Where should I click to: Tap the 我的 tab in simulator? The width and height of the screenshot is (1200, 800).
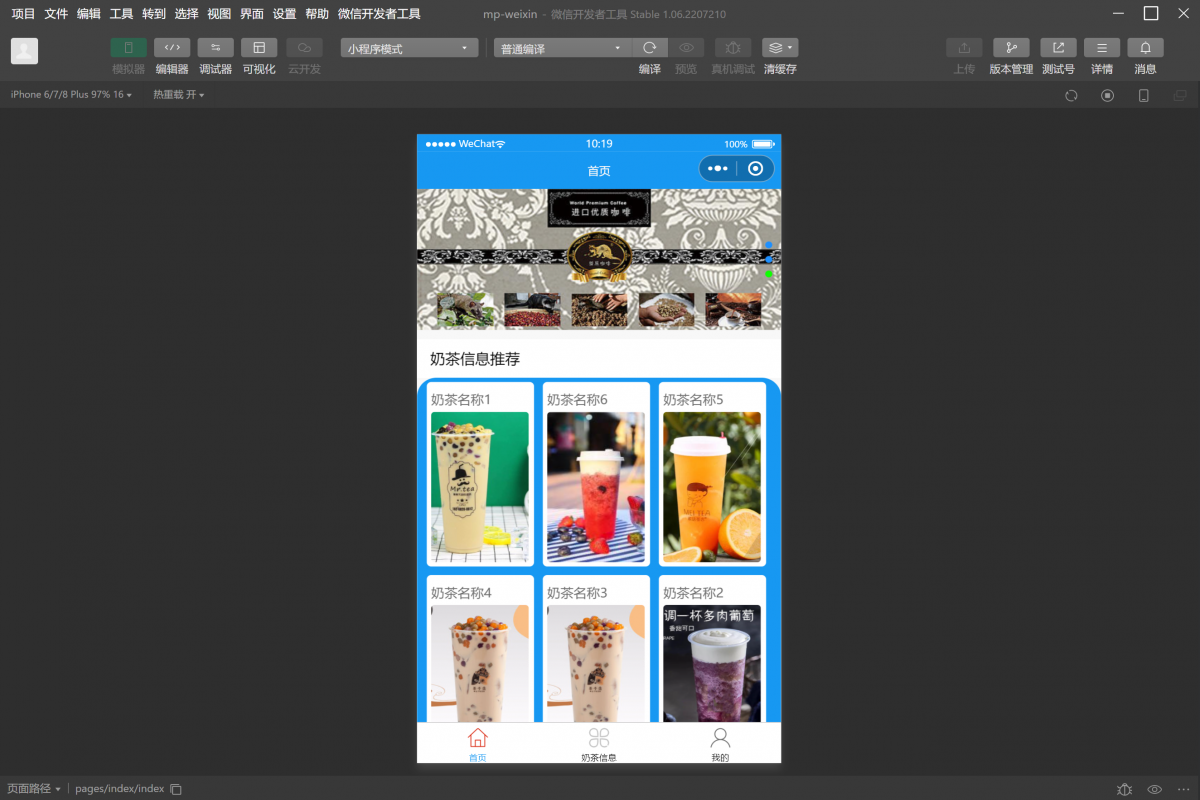[x=720, y=744]
